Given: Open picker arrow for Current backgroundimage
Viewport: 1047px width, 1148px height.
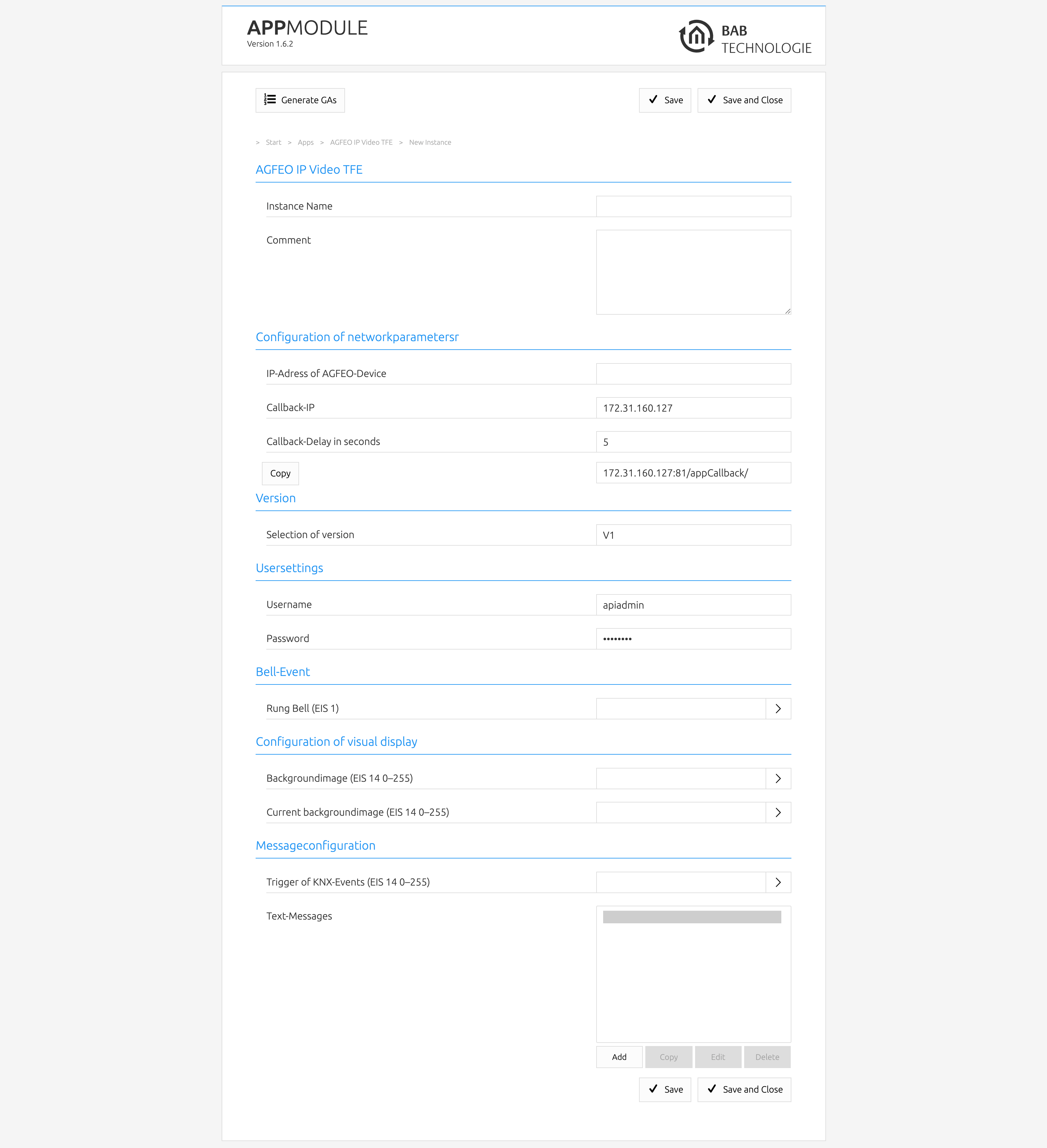Looking at the screenshot, I should (778, 813).
